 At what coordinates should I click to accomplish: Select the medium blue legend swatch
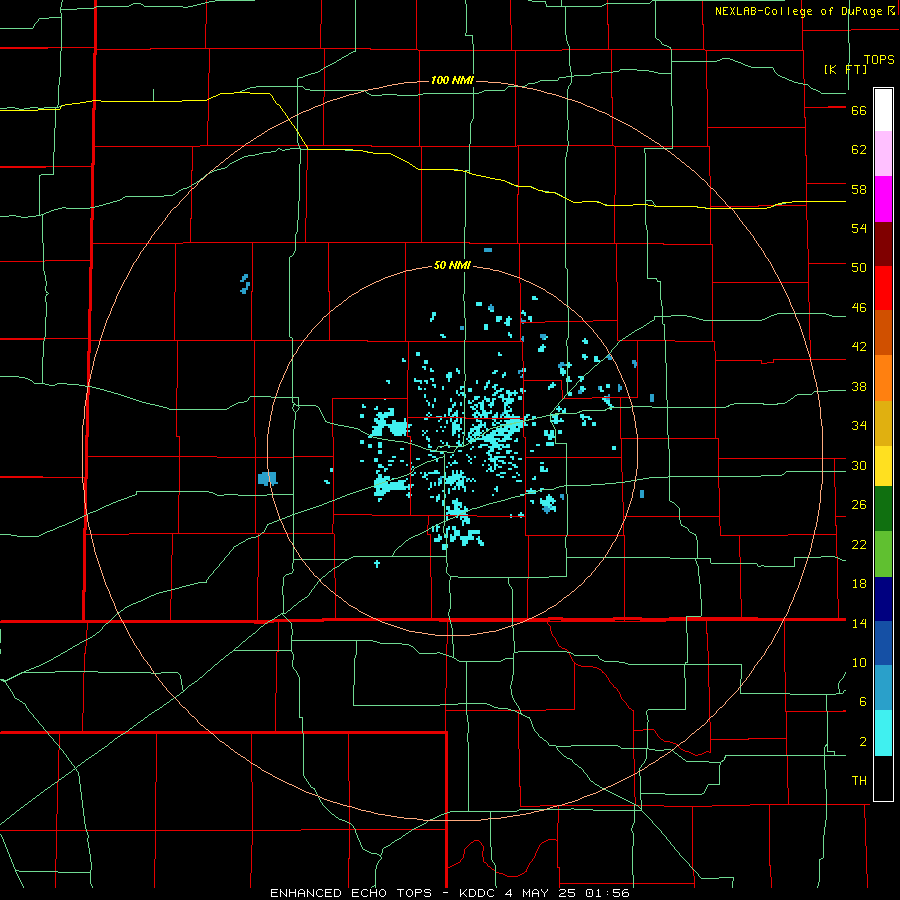click(x=883, y=643)
